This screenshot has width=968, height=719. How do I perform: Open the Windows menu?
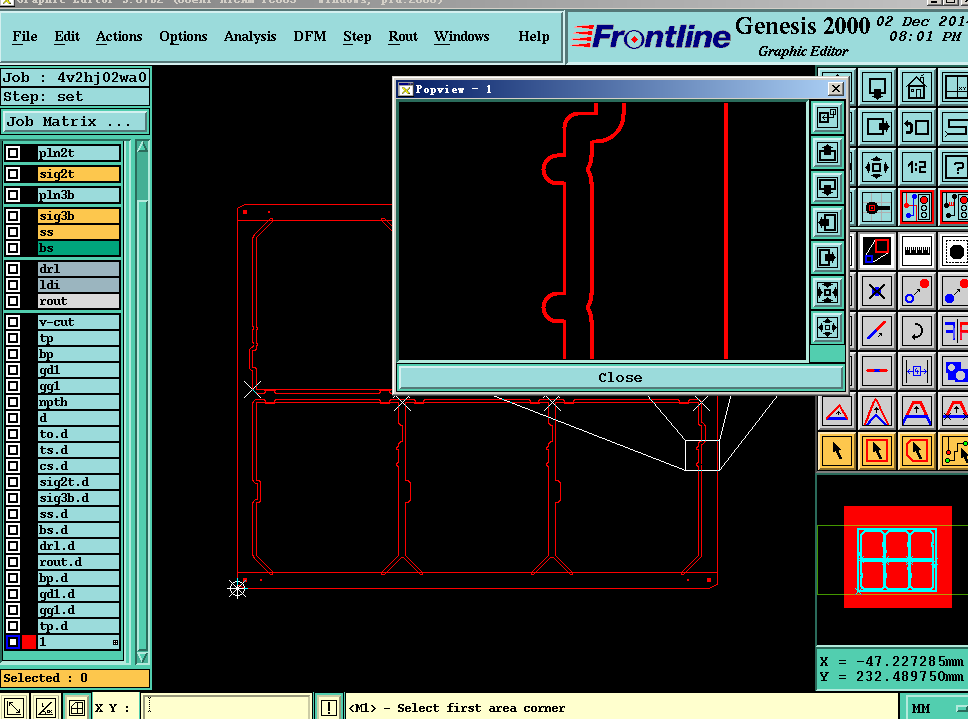coord(461,36)
